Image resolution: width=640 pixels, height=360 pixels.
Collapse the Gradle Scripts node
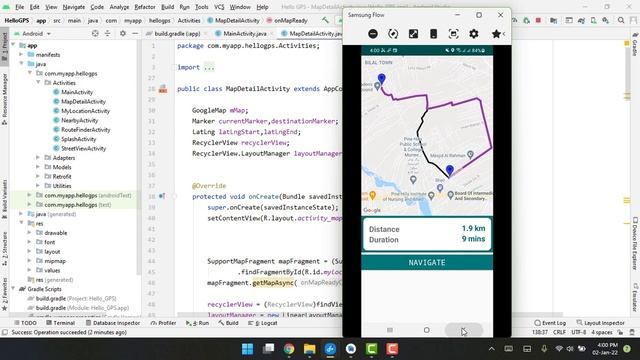tap(13, 289)
